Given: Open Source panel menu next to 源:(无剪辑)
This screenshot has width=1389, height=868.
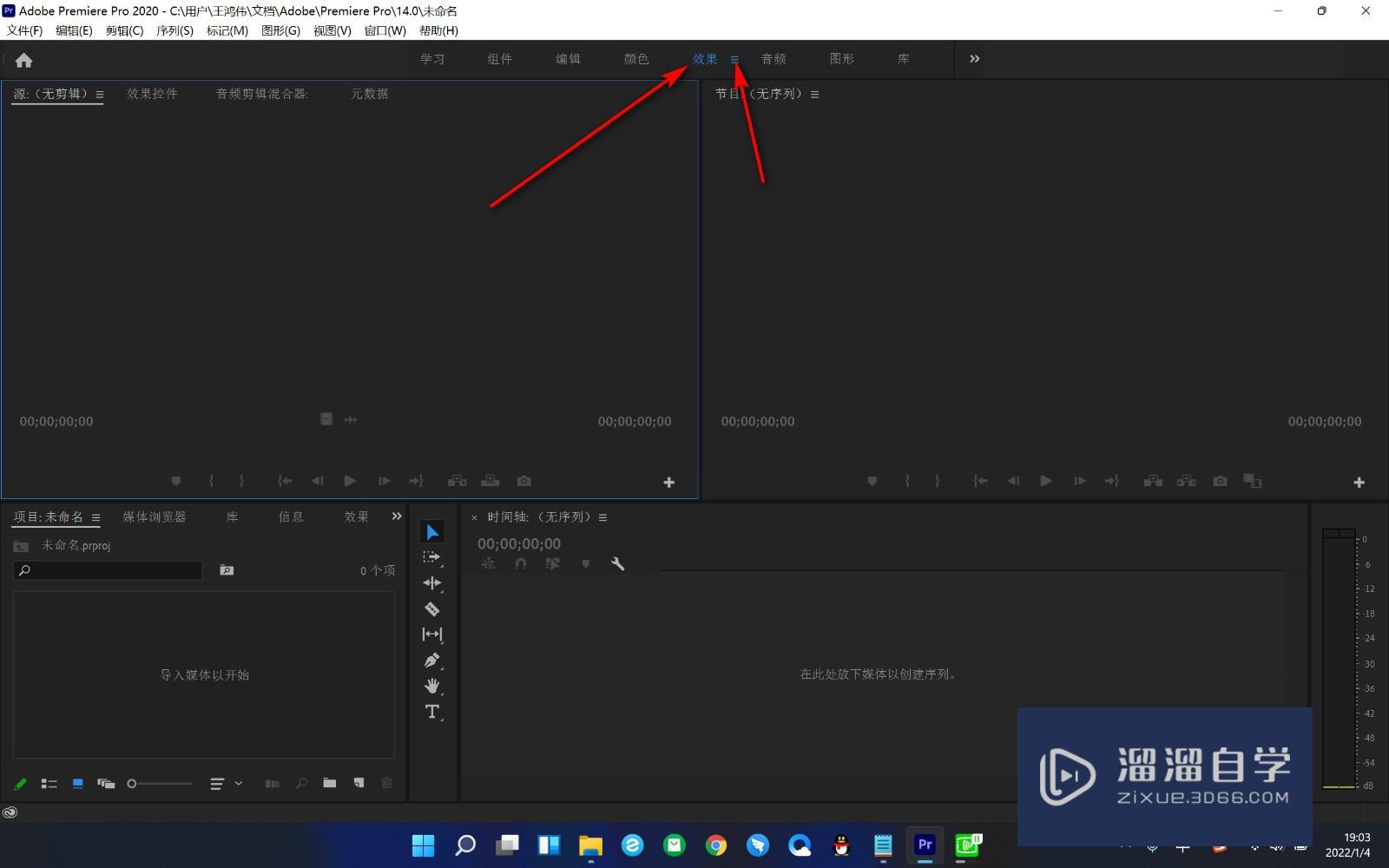Looking at the screenshot, I should pyautogui.click(x=100, y=95).
